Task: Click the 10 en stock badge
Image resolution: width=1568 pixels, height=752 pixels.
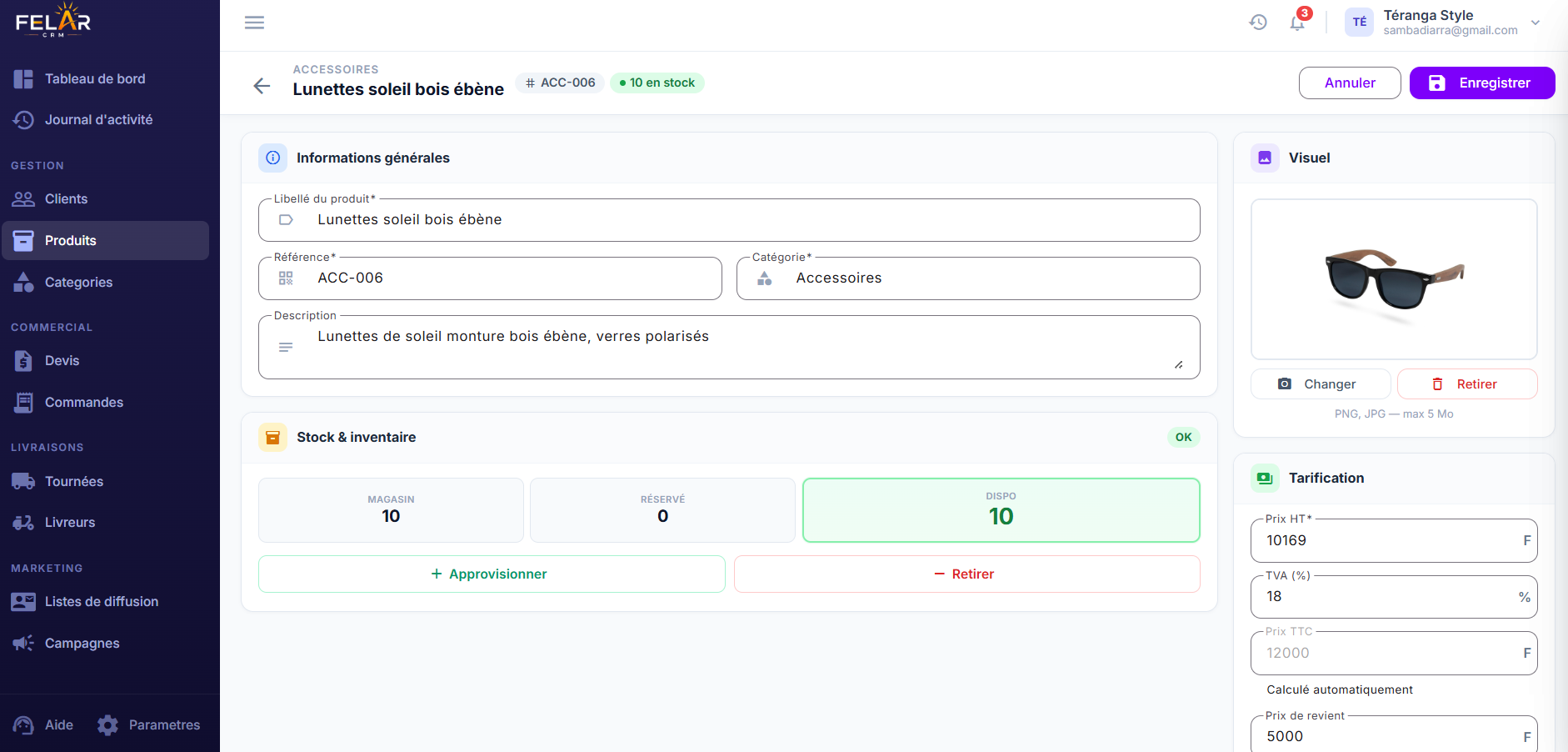Action: tap(657, 83)
